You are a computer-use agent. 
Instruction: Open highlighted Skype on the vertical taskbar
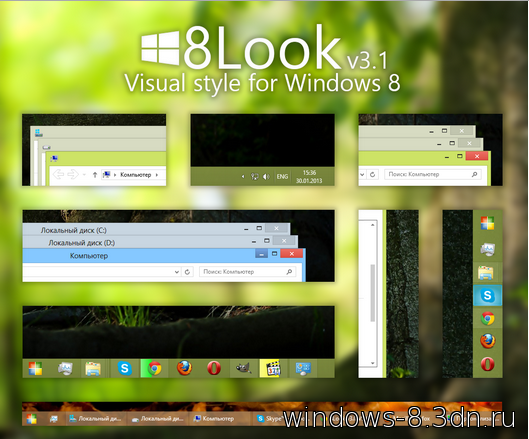[x=488, y=296]
